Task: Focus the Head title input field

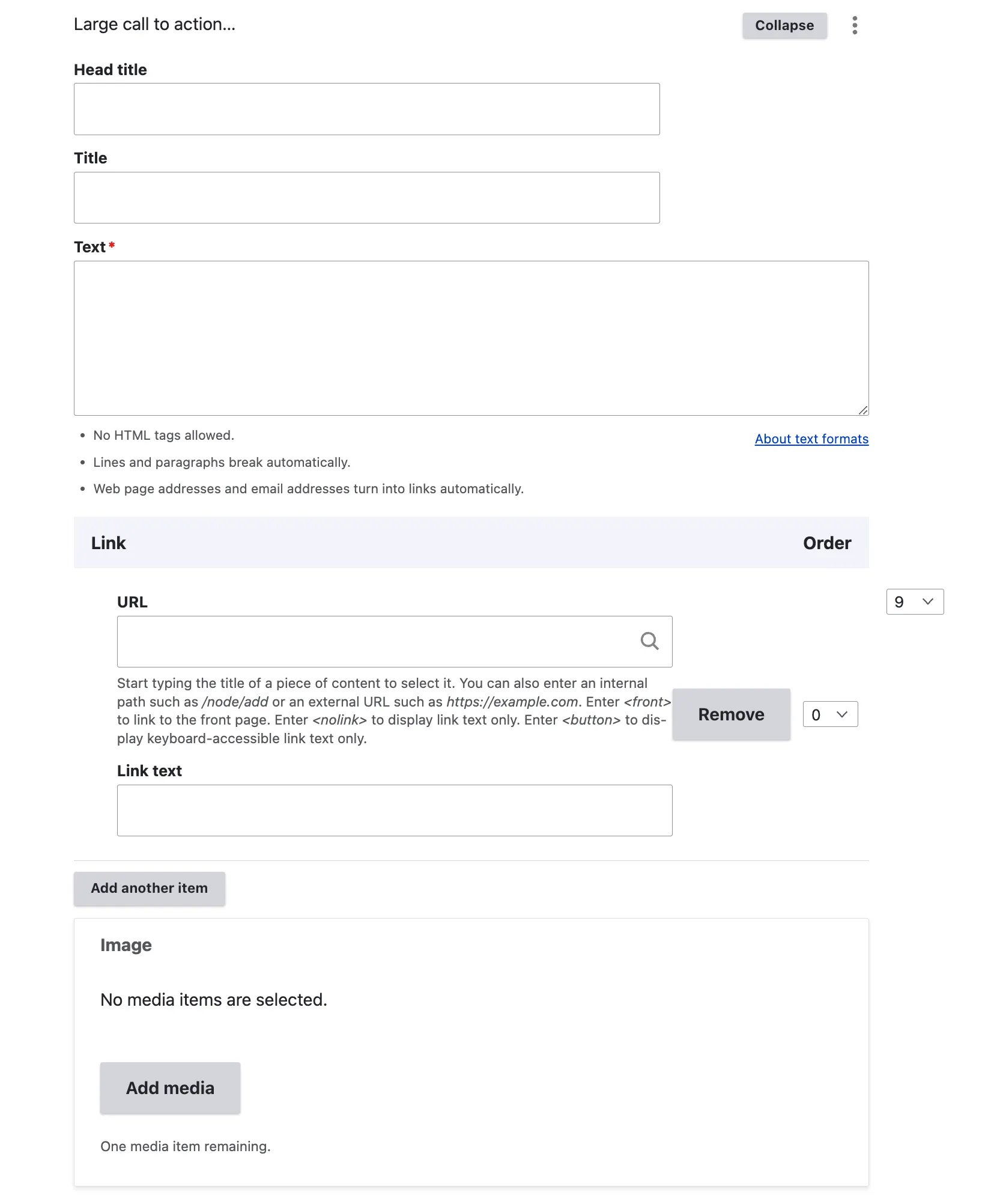Action: coord(366,109)
